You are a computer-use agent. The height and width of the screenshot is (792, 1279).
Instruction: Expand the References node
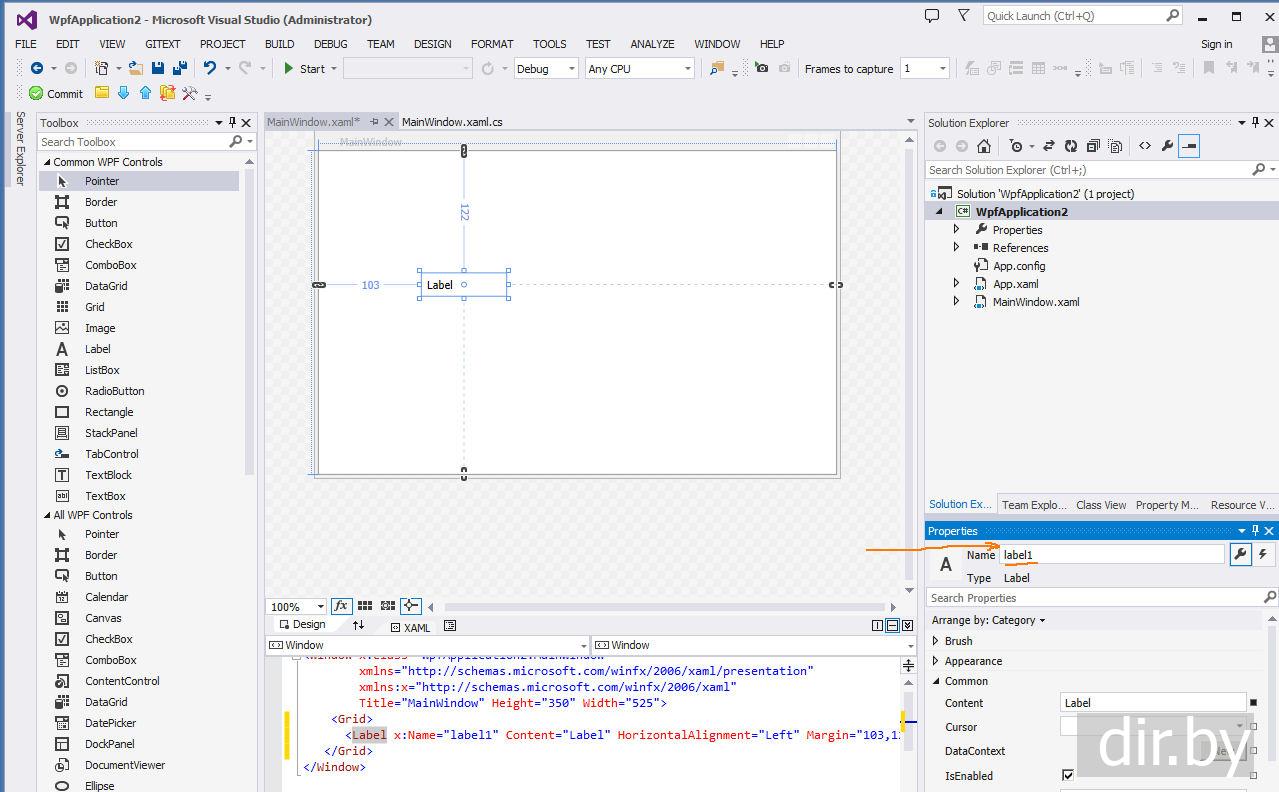(x=956, y=248)
